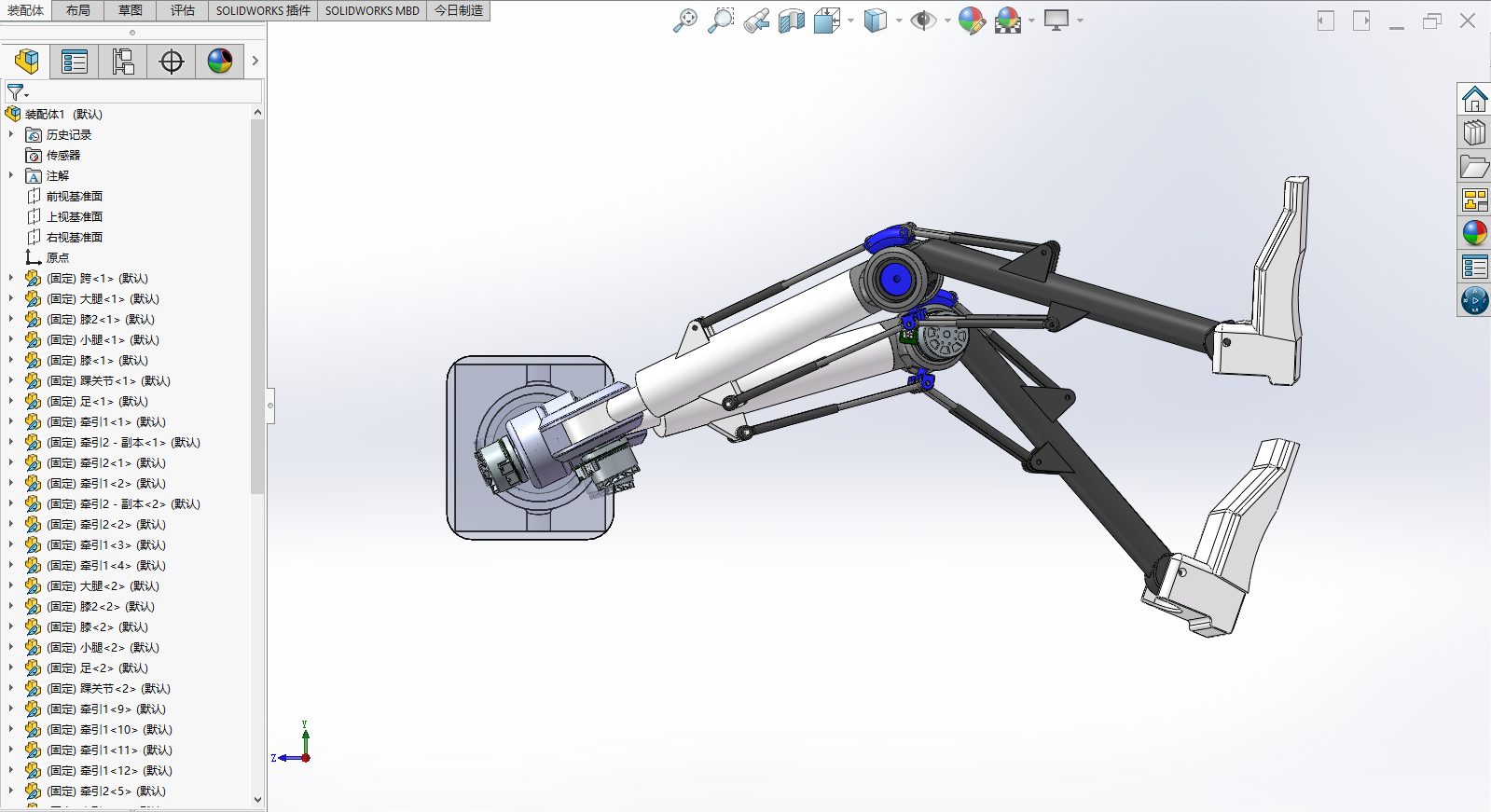Open the Hide/Show Items dropdown arrow

947,21
